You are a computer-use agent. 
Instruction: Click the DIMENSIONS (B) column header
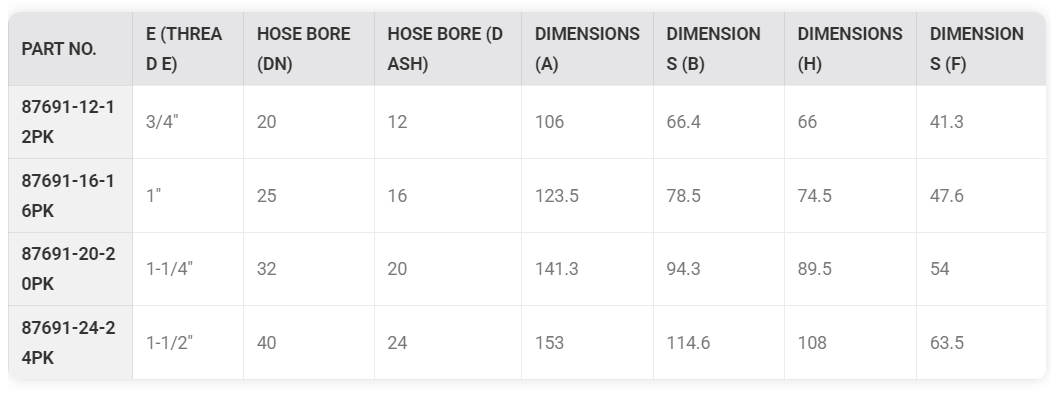coord(713,49)
